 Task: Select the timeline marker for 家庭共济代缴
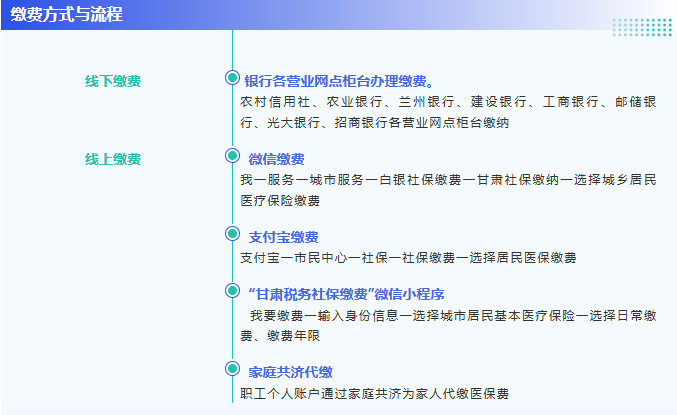click(x=233, y=371)
